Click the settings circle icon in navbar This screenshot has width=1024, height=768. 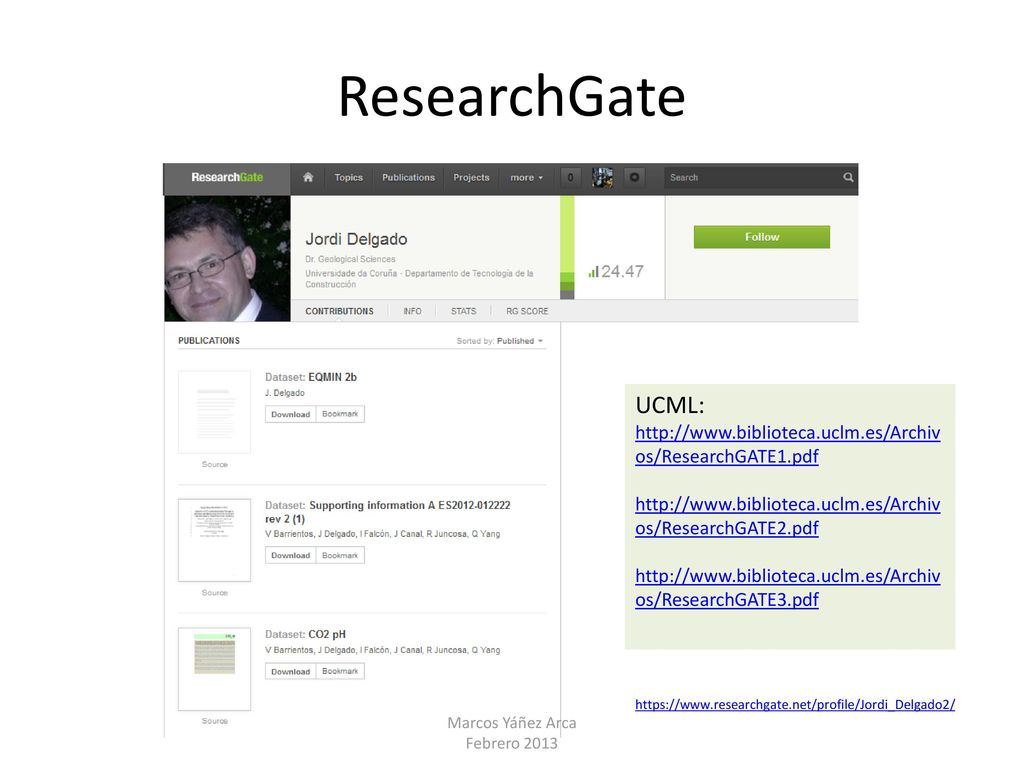pyautogui.click(x=634, y=177)
